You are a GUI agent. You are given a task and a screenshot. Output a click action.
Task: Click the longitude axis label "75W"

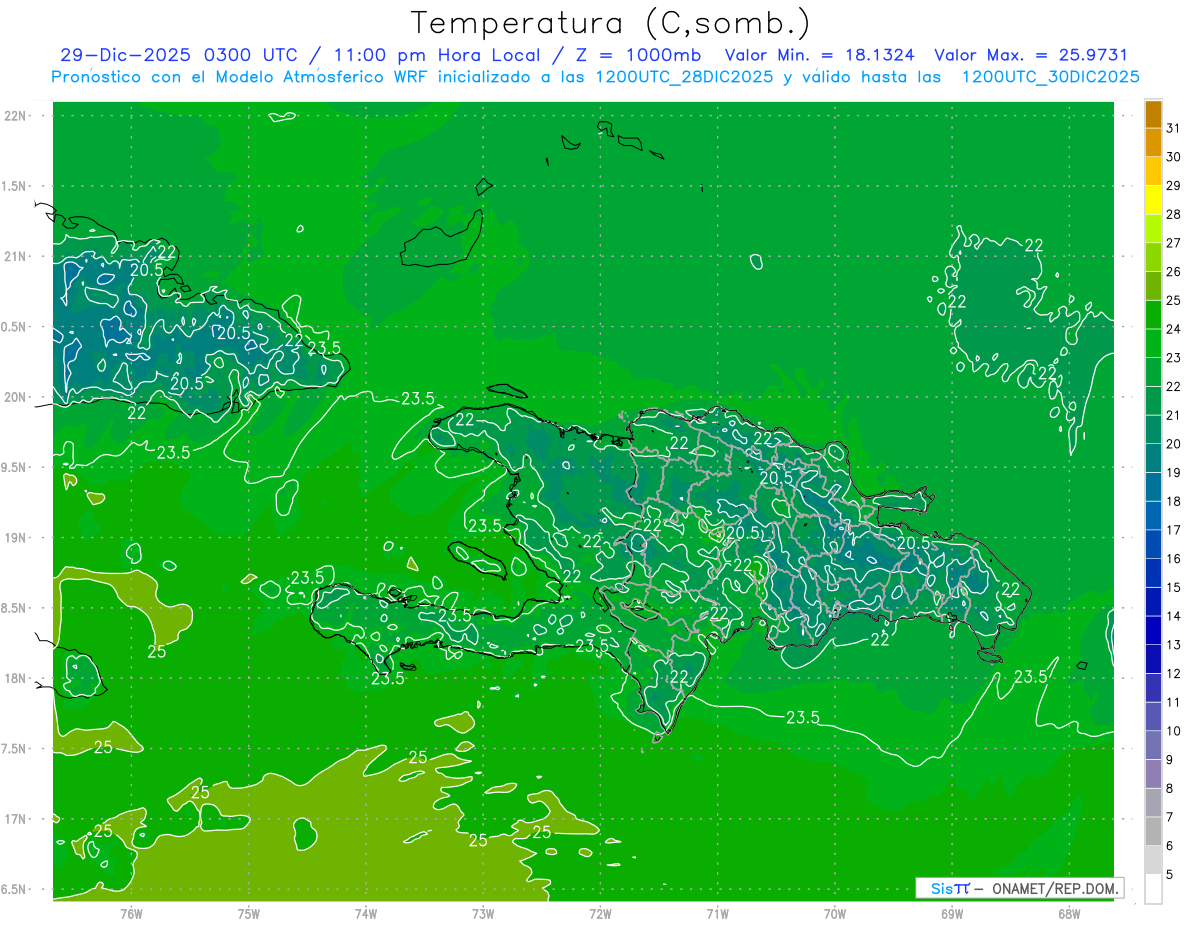249,913
